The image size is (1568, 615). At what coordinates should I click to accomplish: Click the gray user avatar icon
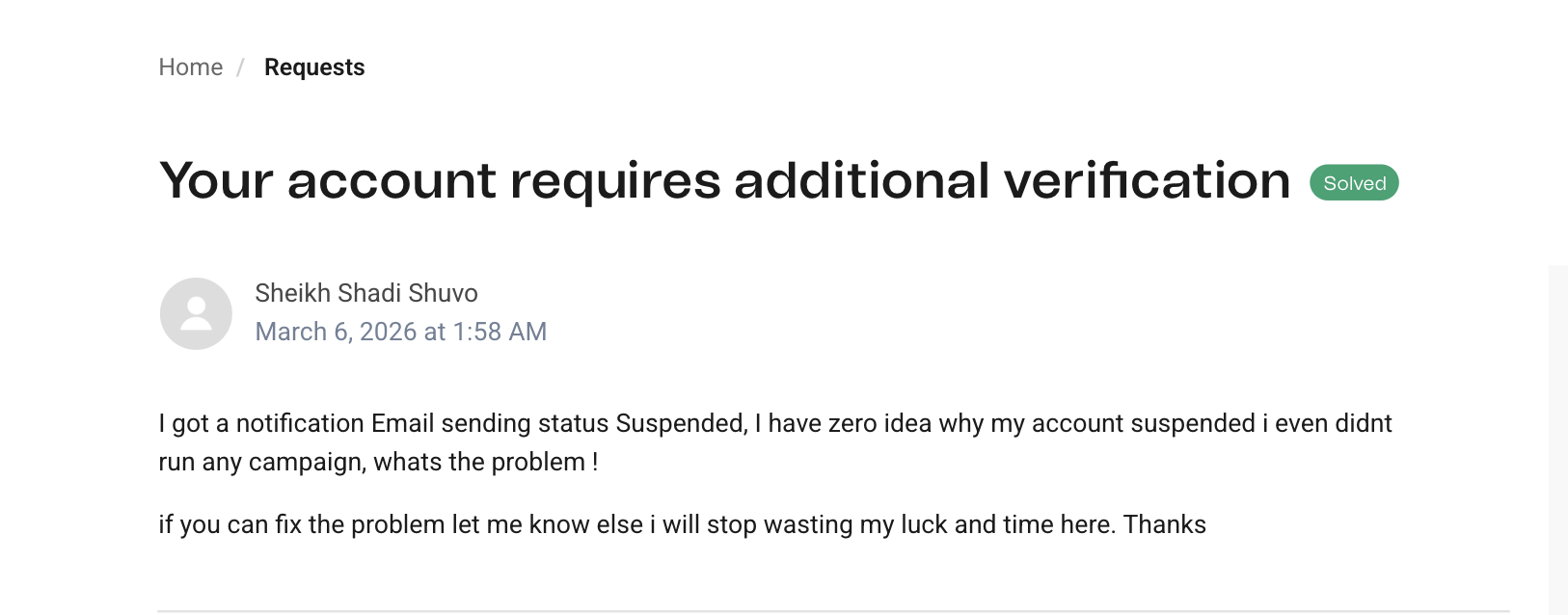tap(196, 313)
